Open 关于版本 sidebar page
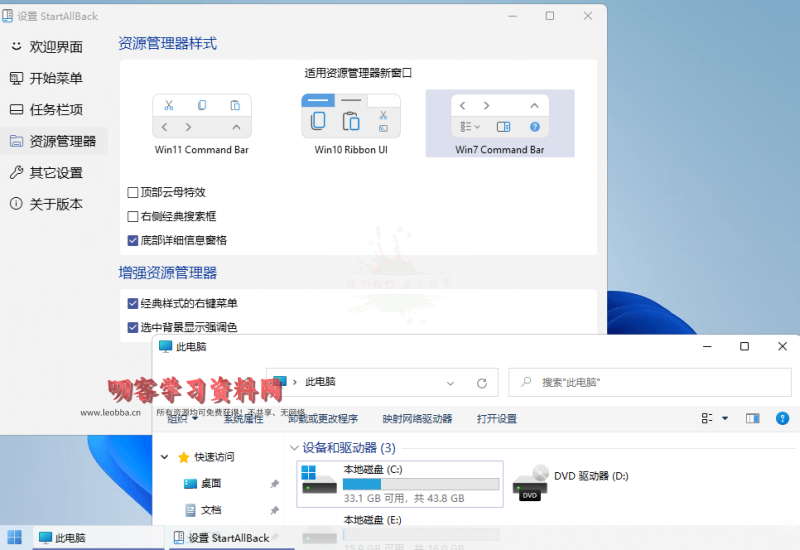The width and height of the screenshot is (800, 550). click(x=54, y=204)
